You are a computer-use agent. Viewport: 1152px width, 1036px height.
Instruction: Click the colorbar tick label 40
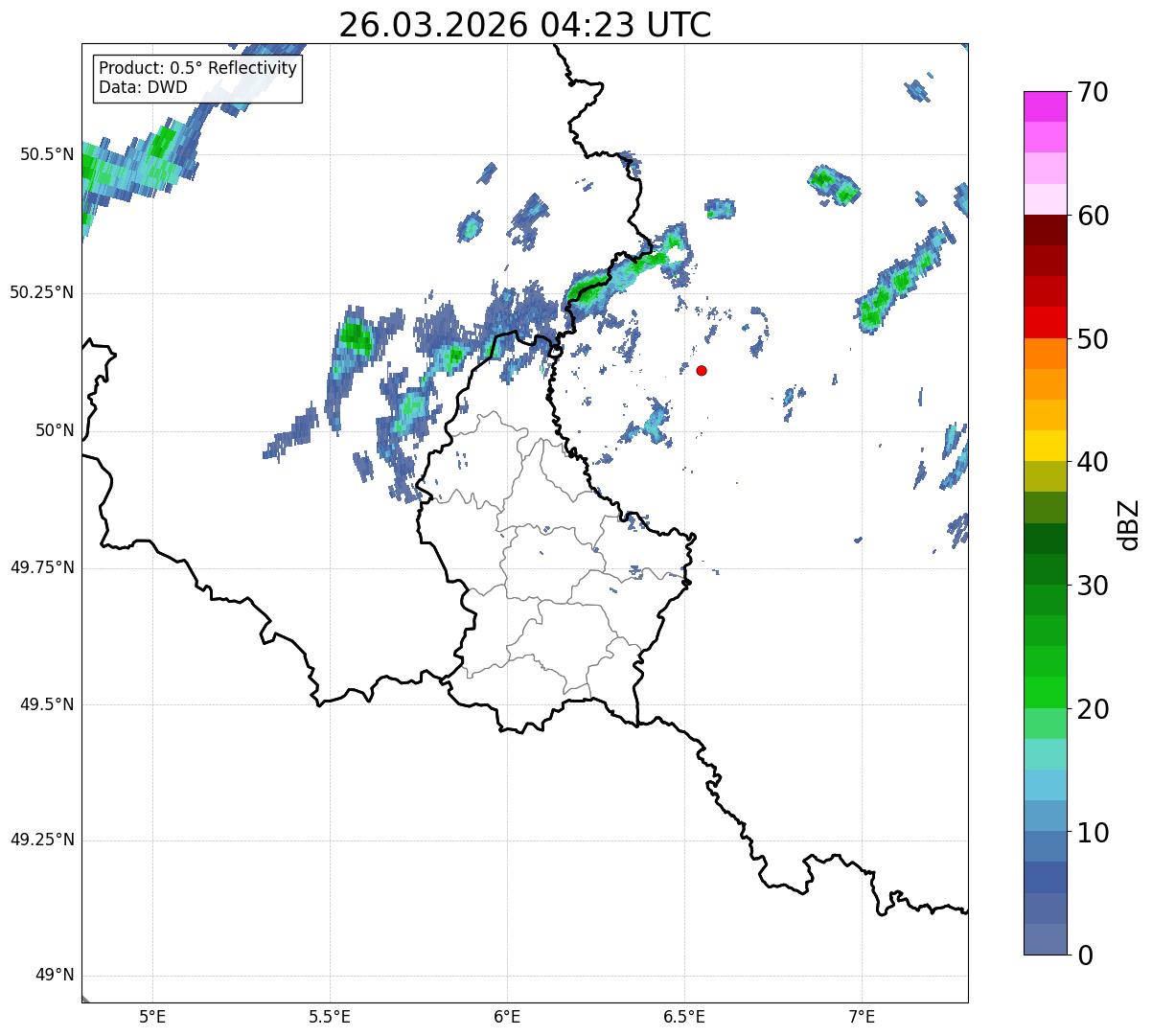tap(1094, 462)
